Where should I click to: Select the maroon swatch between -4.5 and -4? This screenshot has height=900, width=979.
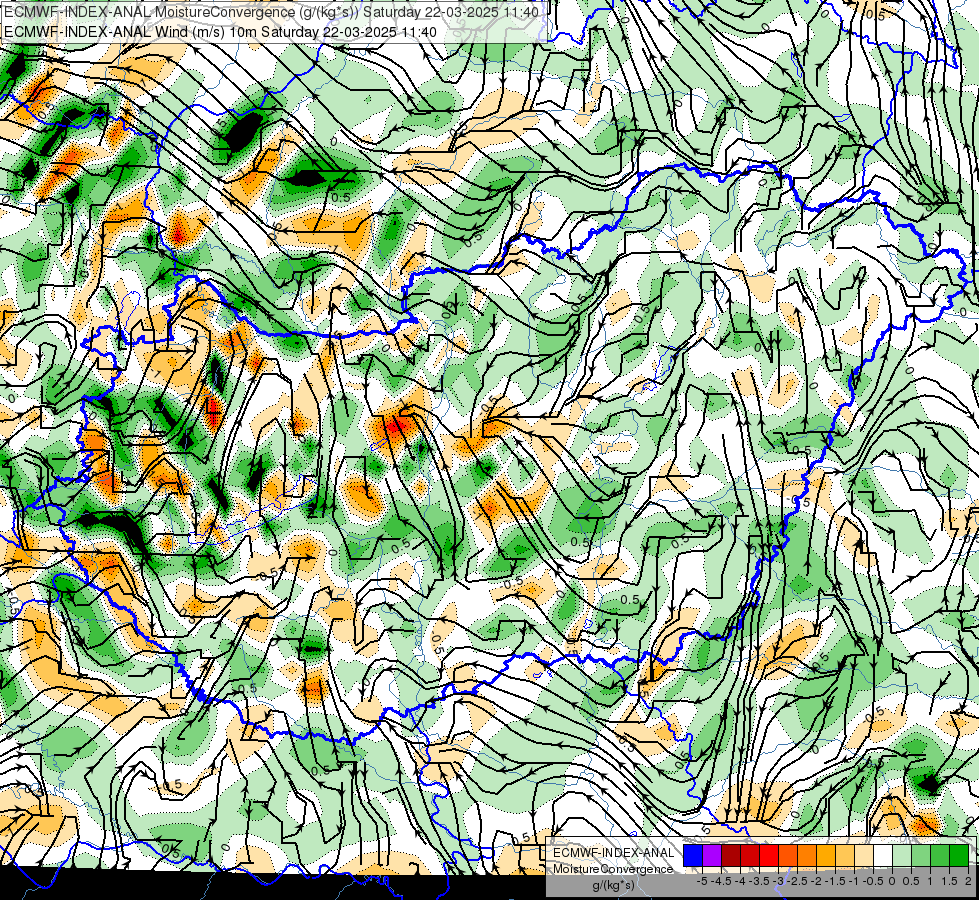point(731,855)
